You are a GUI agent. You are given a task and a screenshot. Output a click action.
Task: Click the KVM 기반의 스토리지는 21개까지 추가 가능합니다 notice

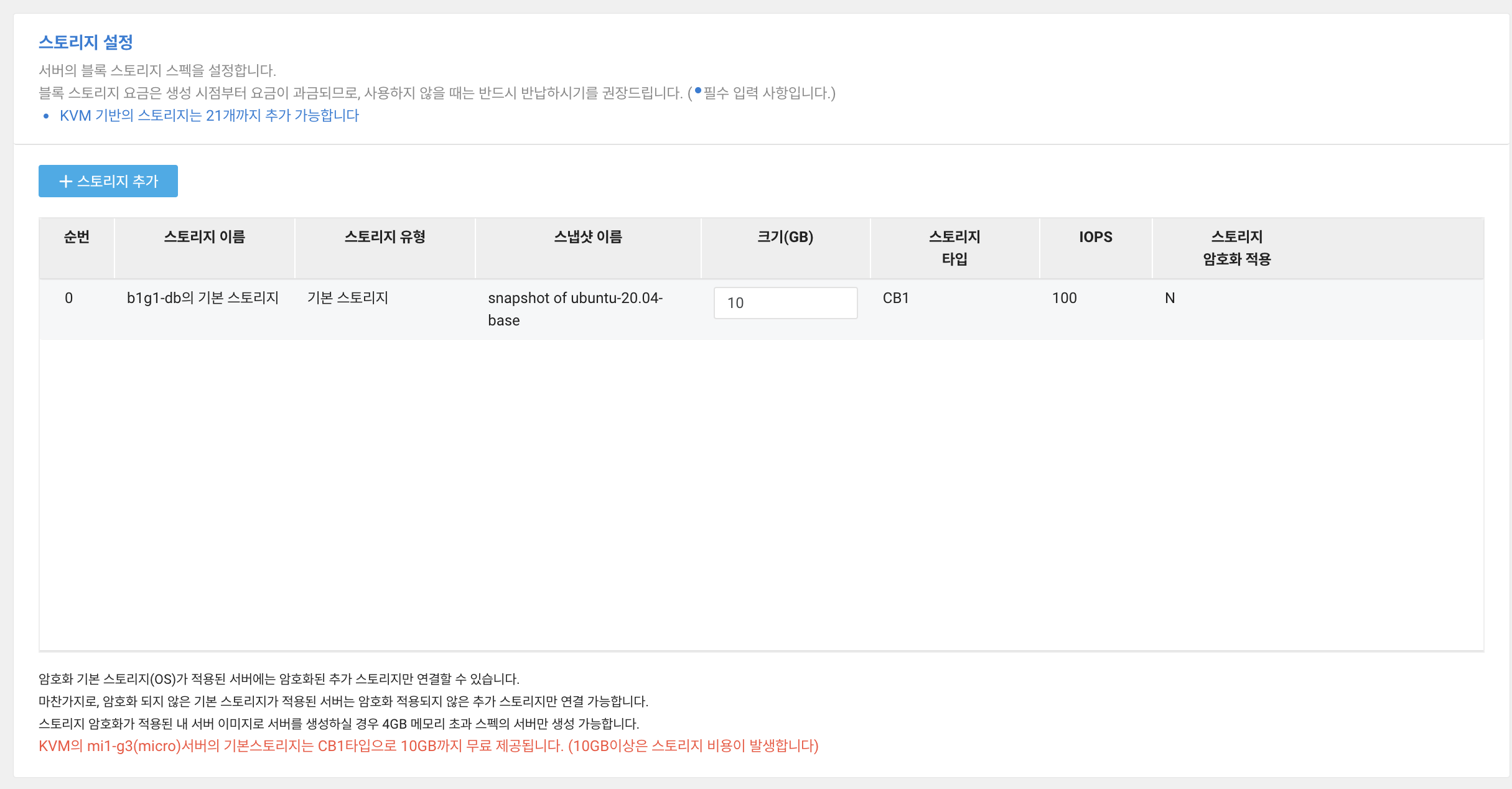209,116
